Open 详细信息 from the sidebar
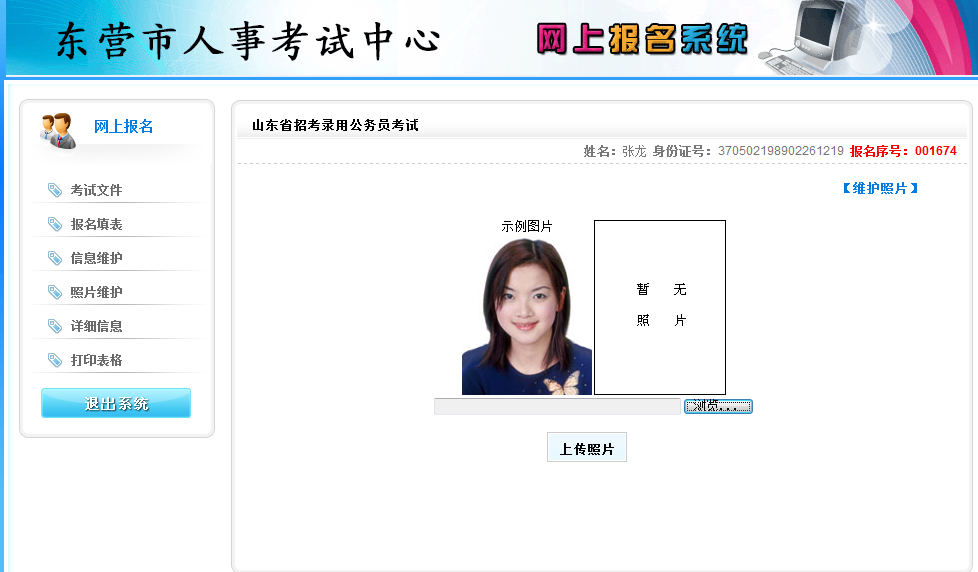978x572 pixels. click(96, 326)
